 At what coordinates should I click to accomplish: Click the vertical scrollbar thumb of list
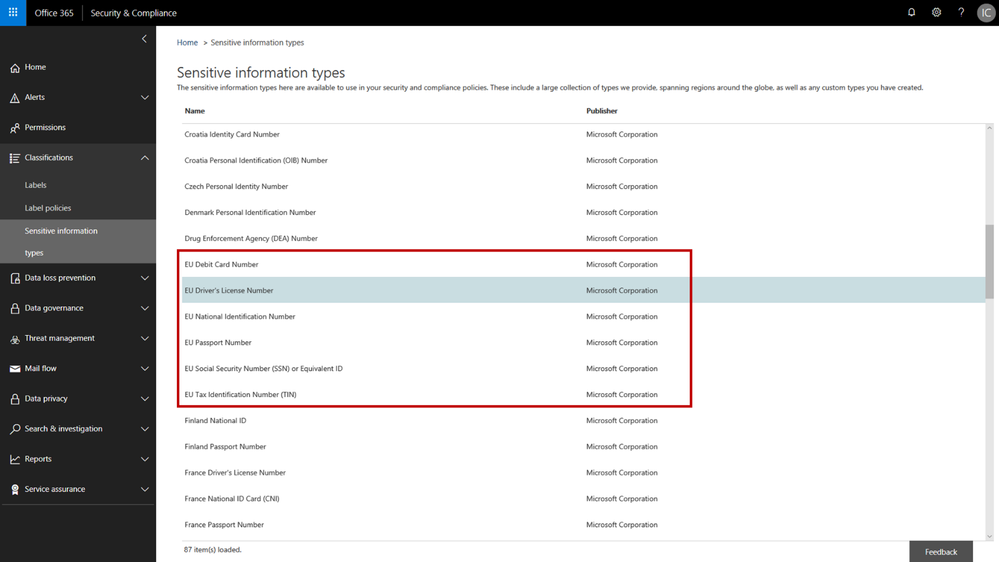989,261
